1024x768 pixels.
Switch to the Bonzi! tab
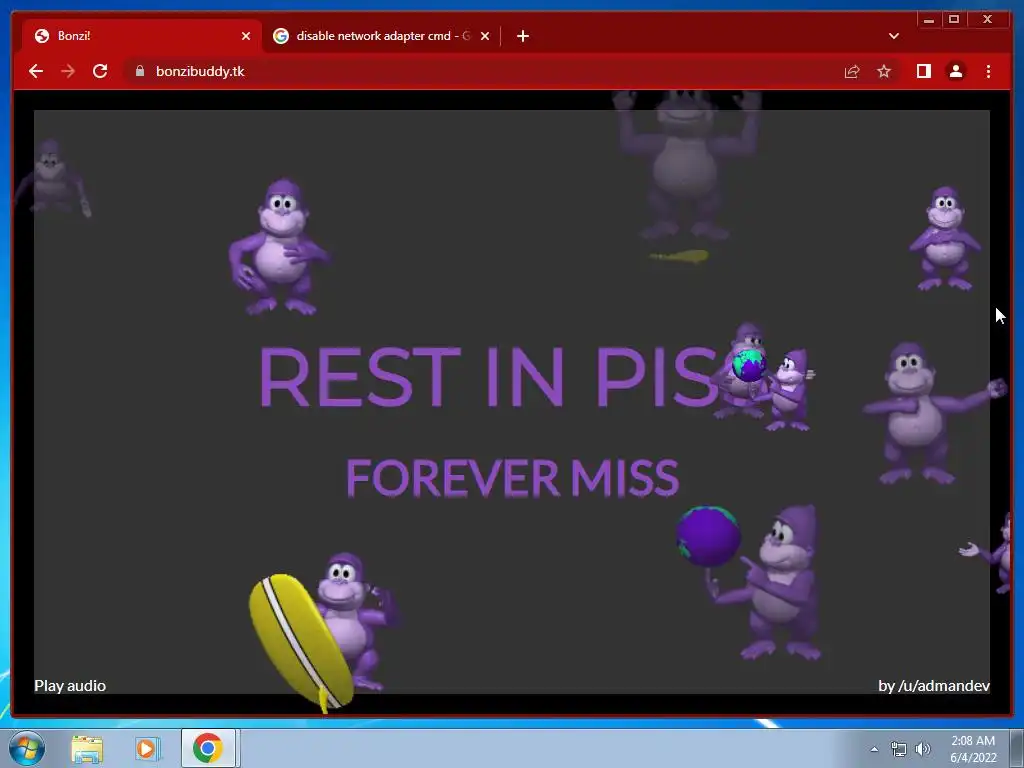click(141, 36)
